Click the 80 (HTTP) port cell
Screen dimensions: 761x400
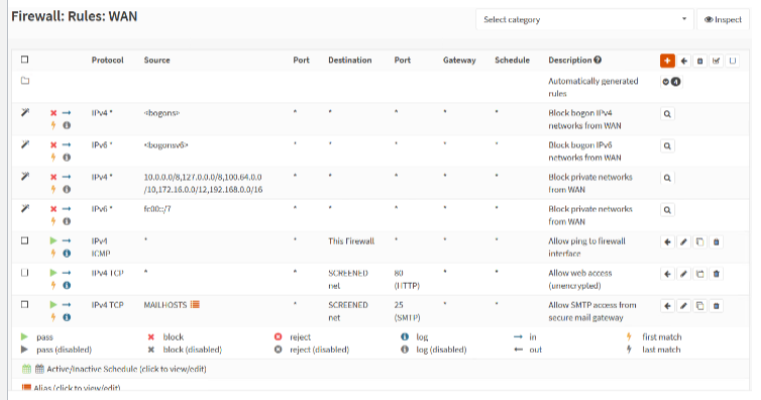click(x=407, y=279)
